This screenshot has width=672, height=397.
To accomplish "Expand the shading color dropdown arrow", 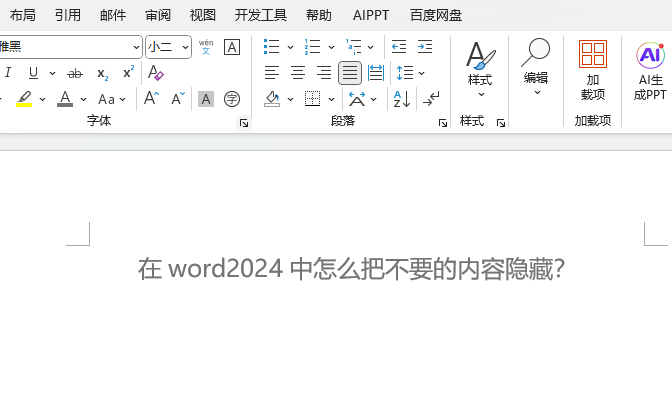I will tap(290, 99).
